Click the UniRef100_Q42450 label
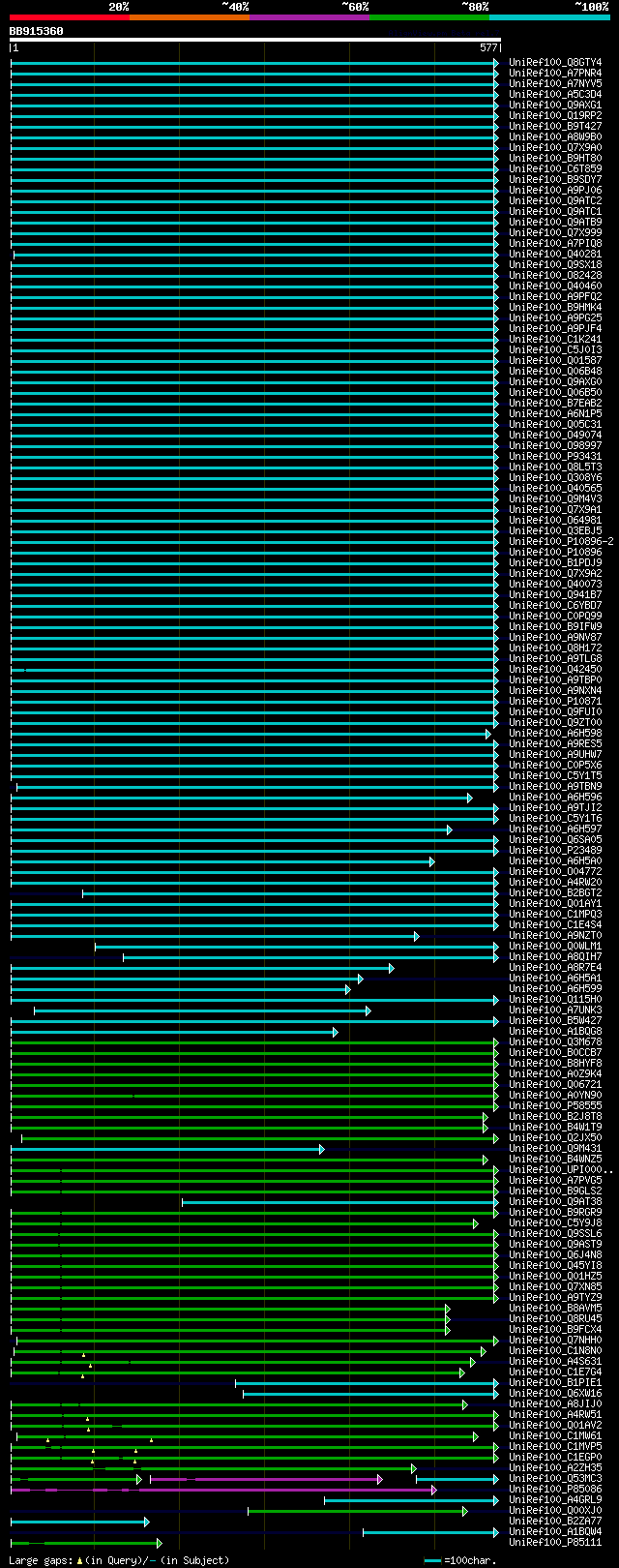 555,670
